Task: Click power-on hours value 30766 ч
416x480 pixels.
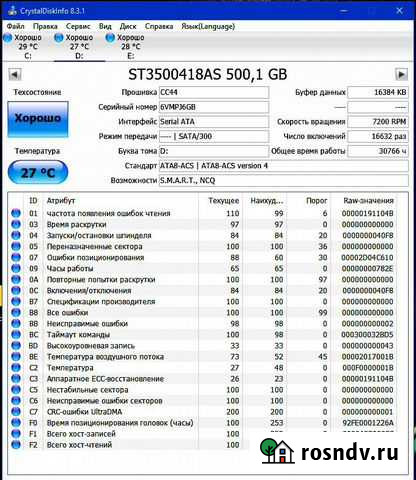Action: 378,151
